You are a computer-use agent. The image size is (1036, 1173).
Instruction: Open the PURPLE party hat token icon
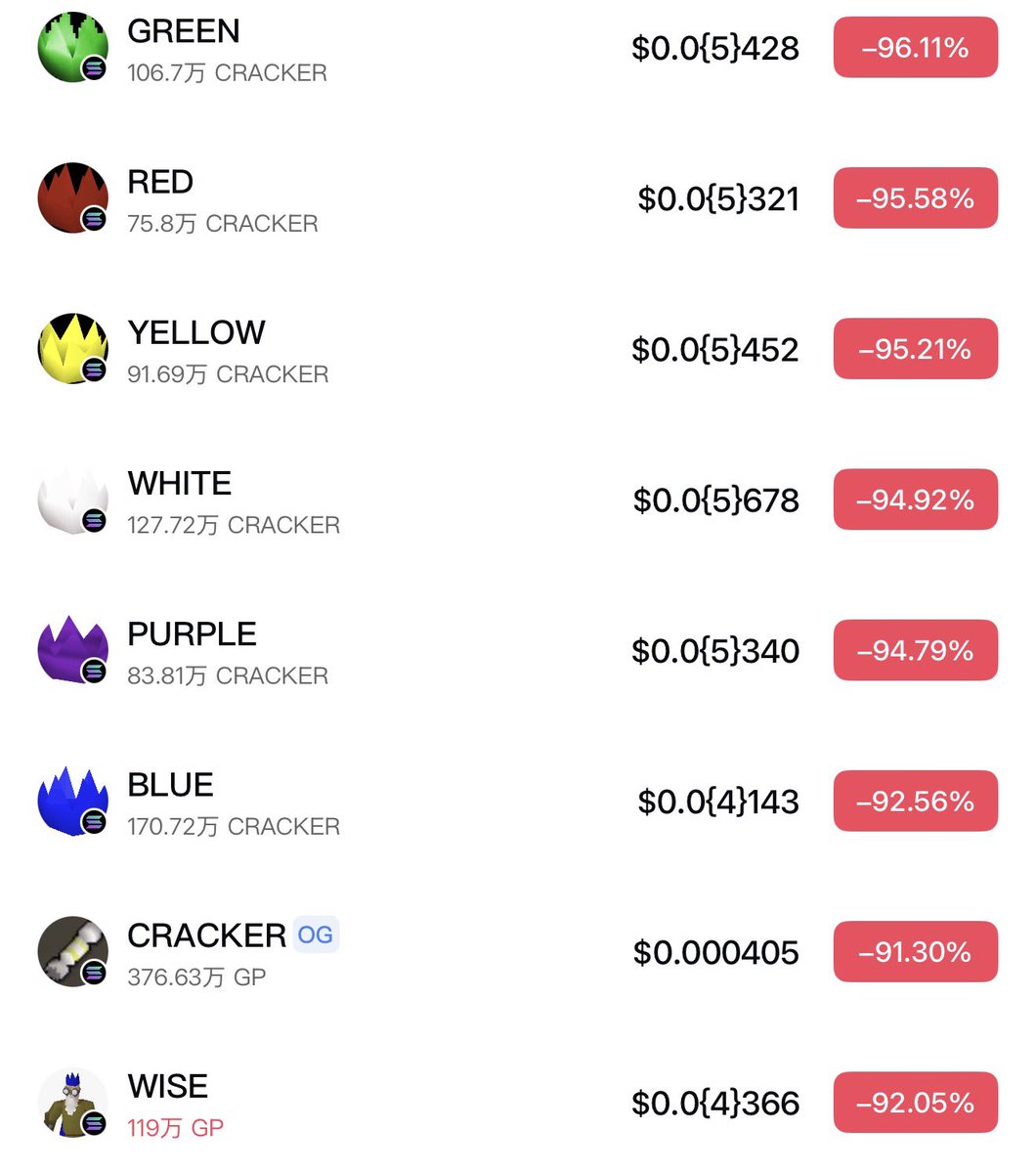[x=73, y=650]
